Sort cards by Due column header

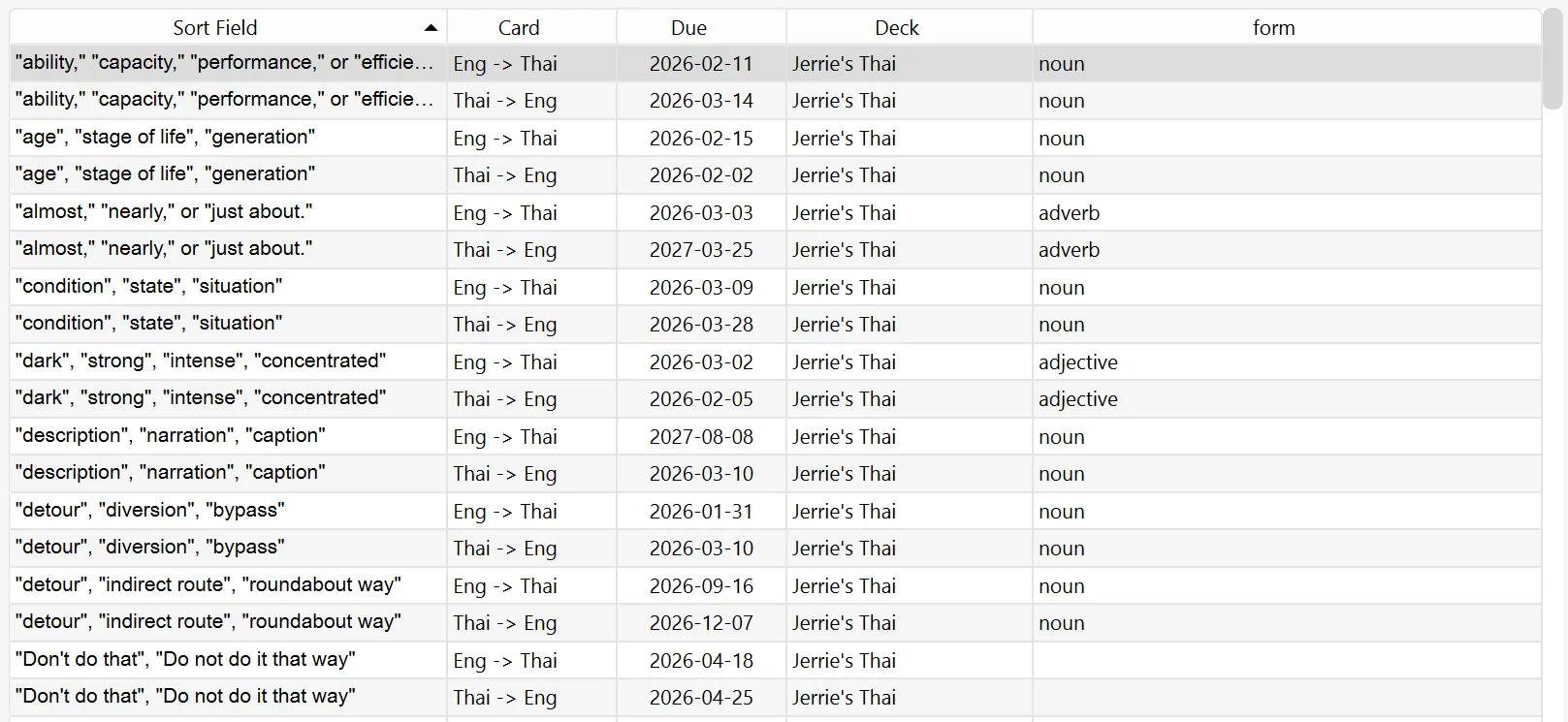[688, 28]
